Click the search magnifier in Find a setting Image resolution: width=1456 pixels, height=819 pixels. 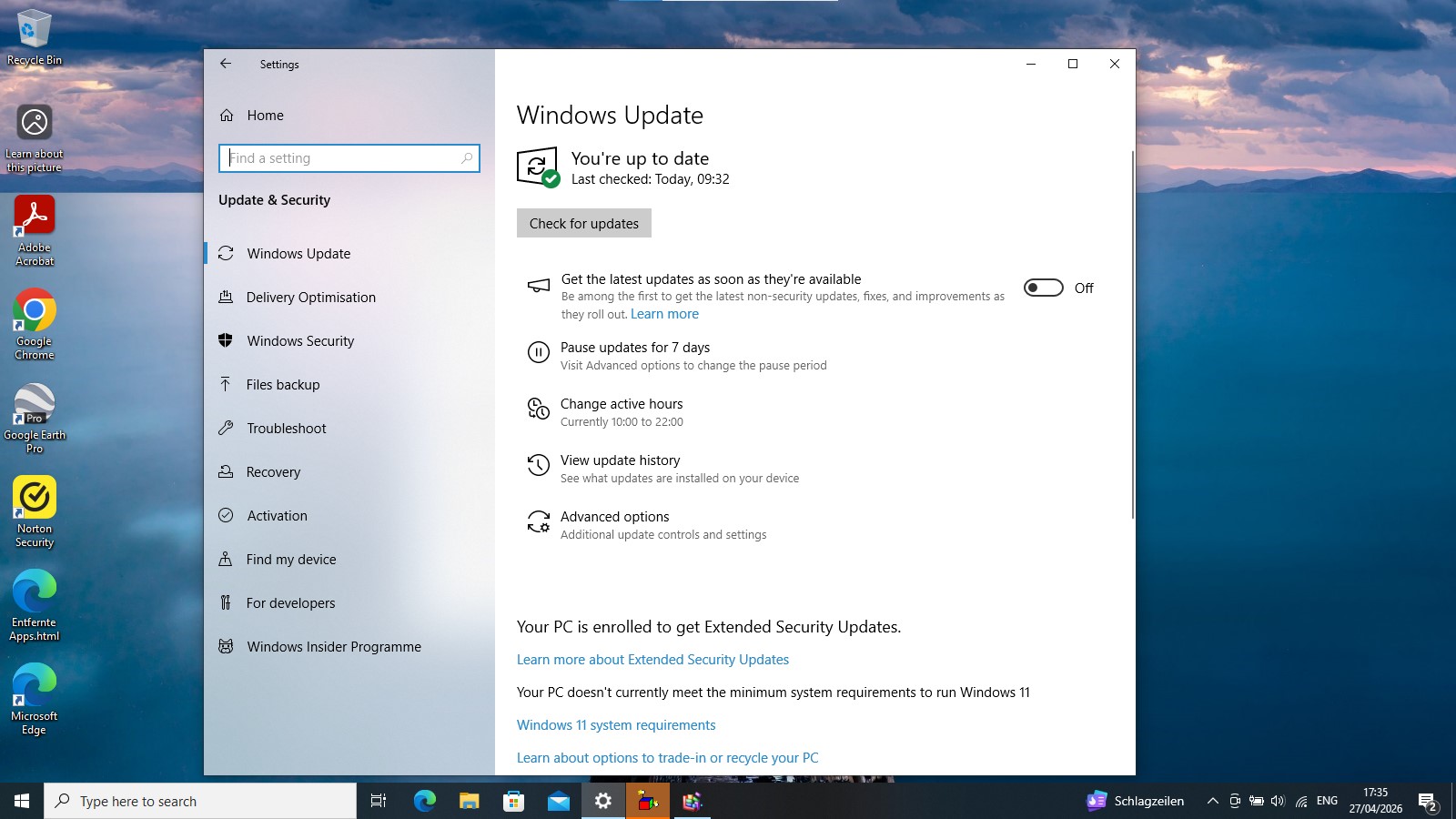(467, 158)
